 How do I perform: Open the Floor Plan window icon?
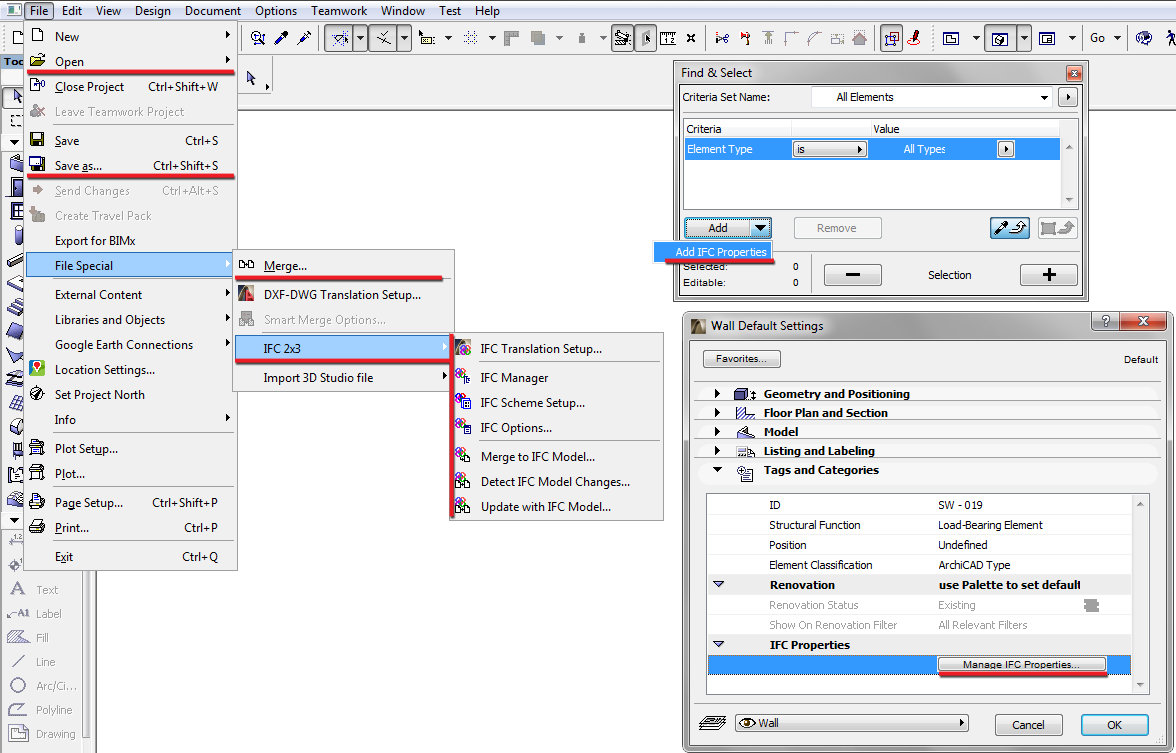(x=951, y=38)
